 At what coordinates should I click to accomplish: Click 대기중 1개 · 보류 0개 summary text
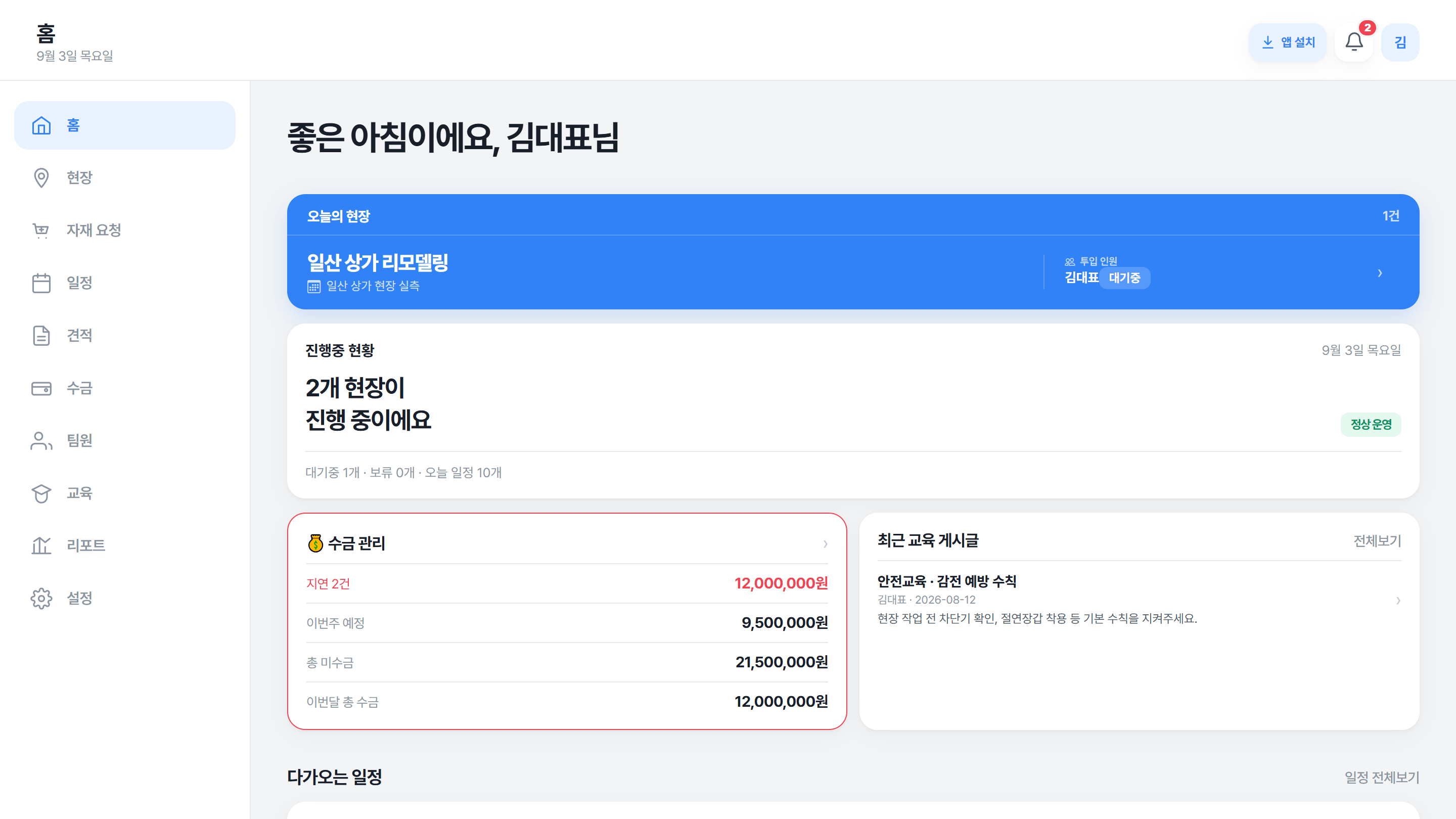click(403, 472)
